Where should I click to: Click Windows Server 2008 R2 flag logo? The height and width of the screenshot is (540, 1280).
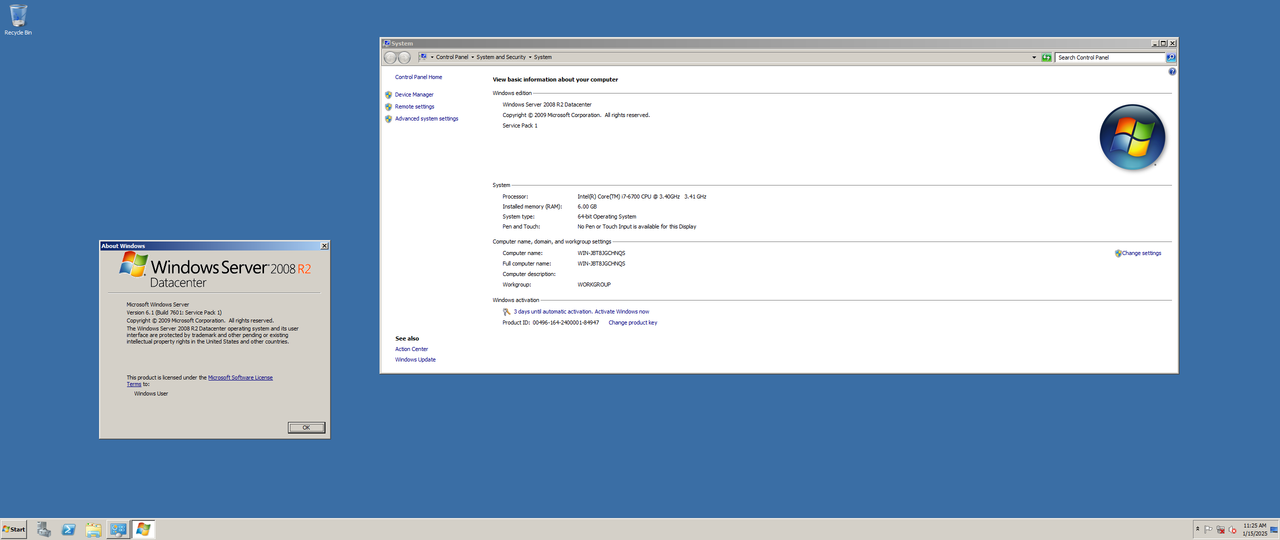tap(134, 265)
